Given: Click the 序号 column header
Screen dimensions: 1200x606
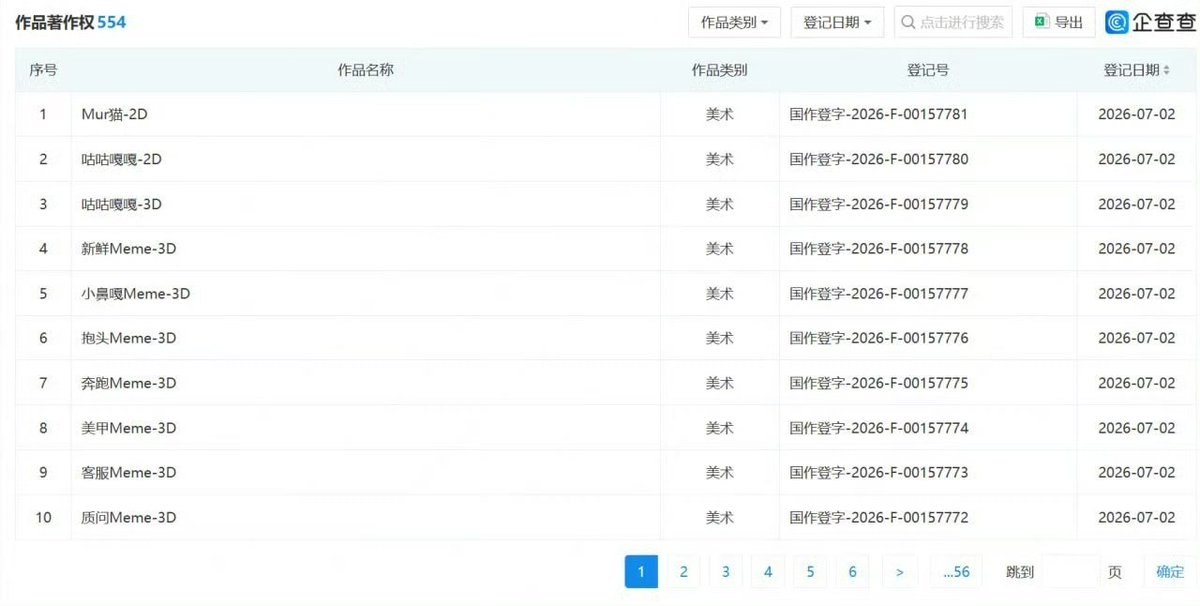Looking at the screenshot, I should pyautogui.click(x=43, y=70).
